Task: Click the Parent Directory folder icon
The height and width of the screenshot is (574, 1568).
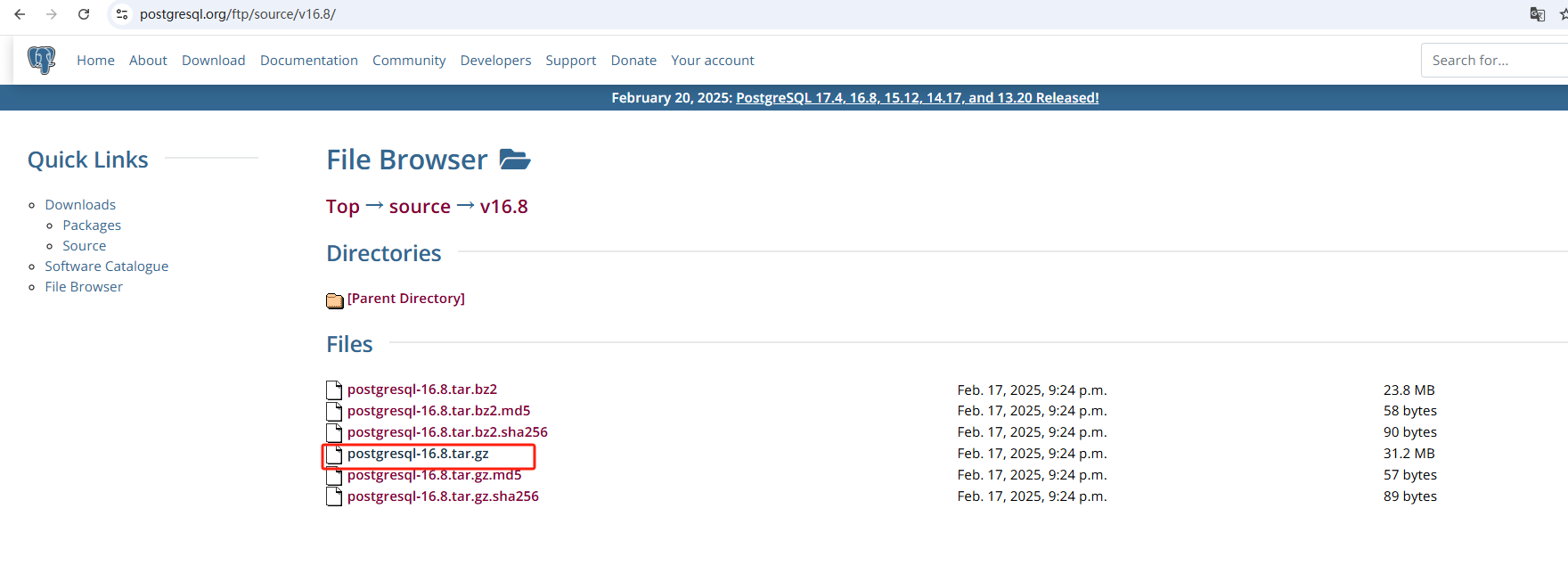Action: click(335, 300)
